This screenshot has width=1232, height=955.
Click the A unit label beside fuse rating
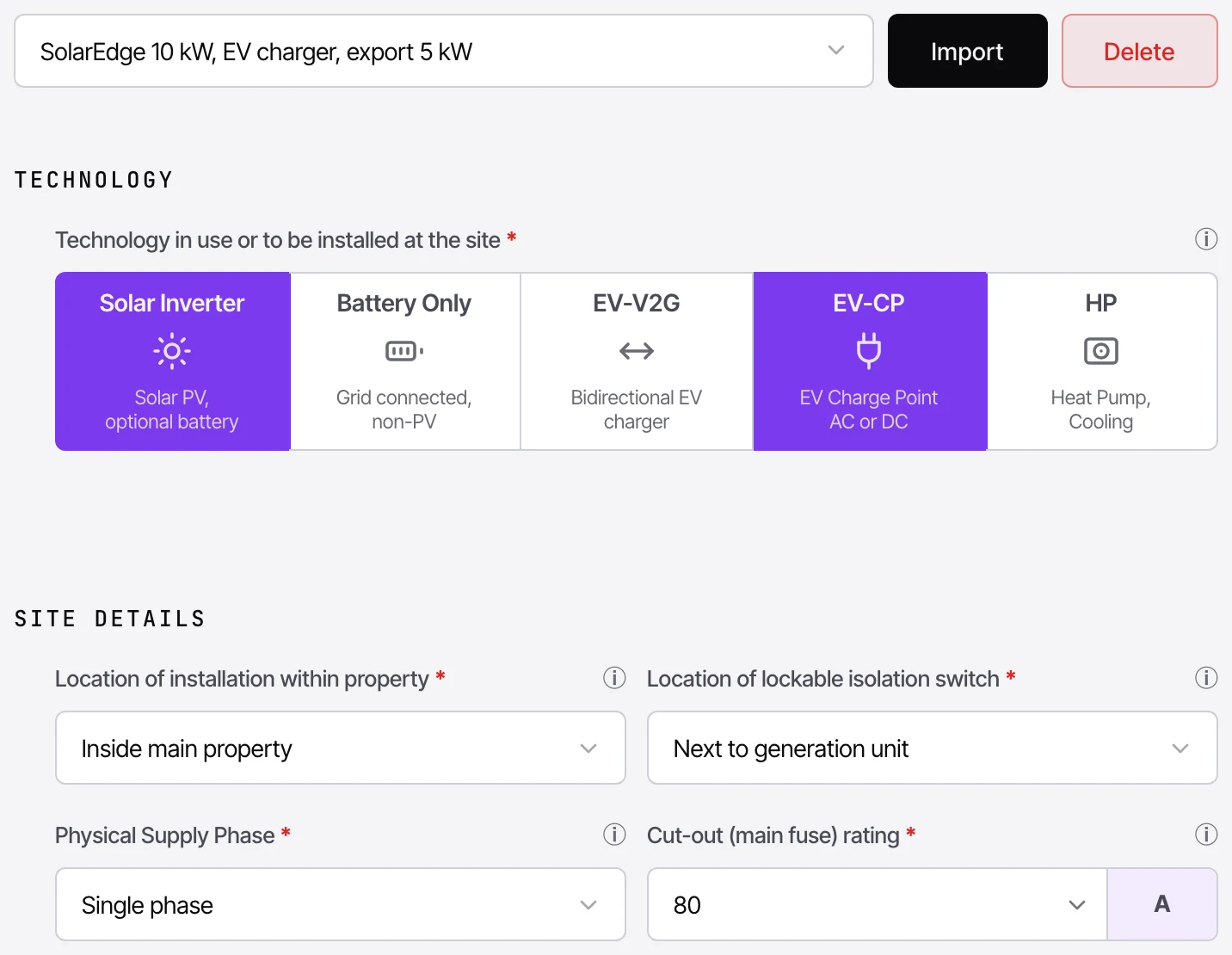pos(1162,904)
